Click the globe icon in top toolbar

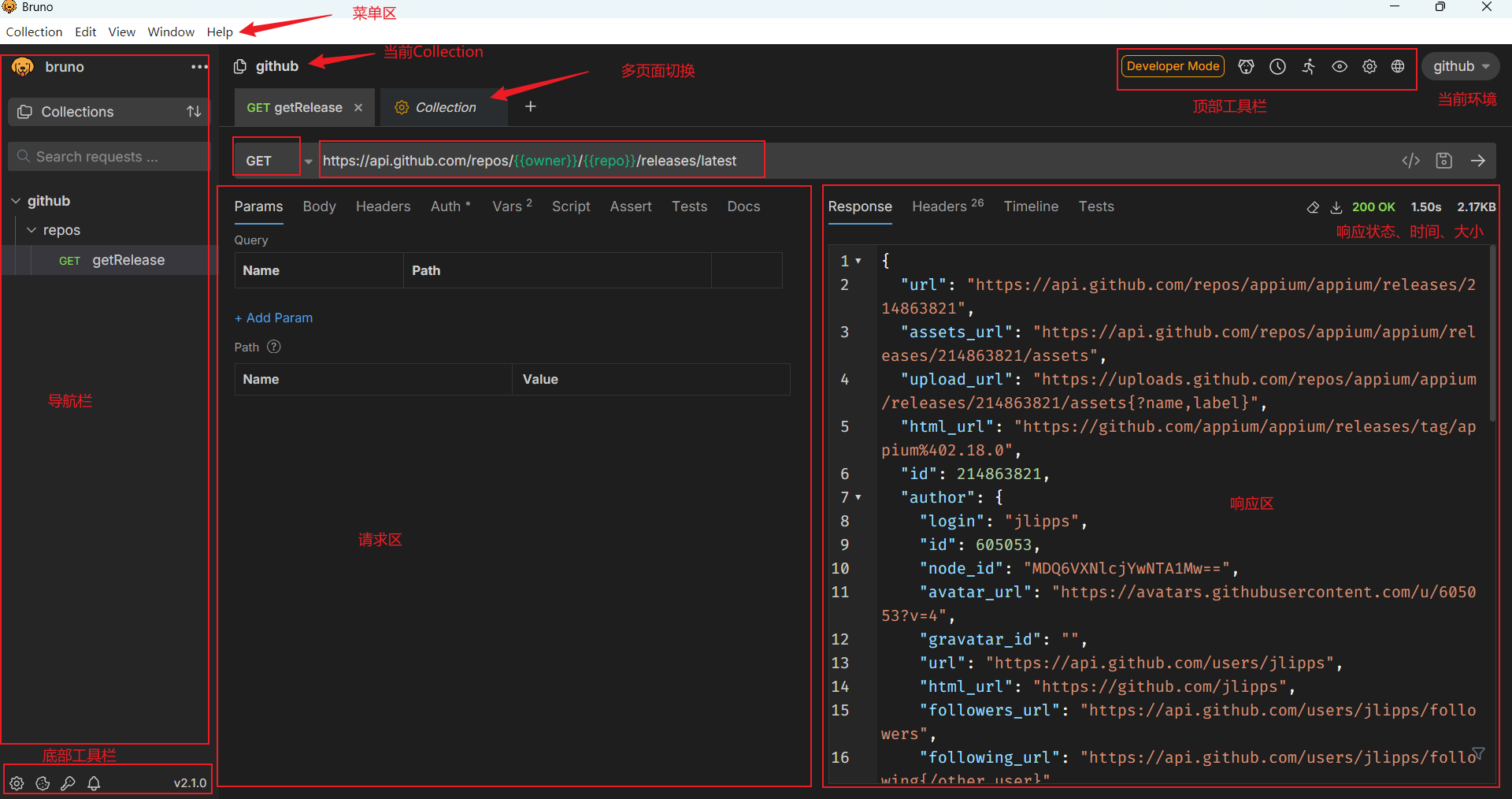(1398, 67)
